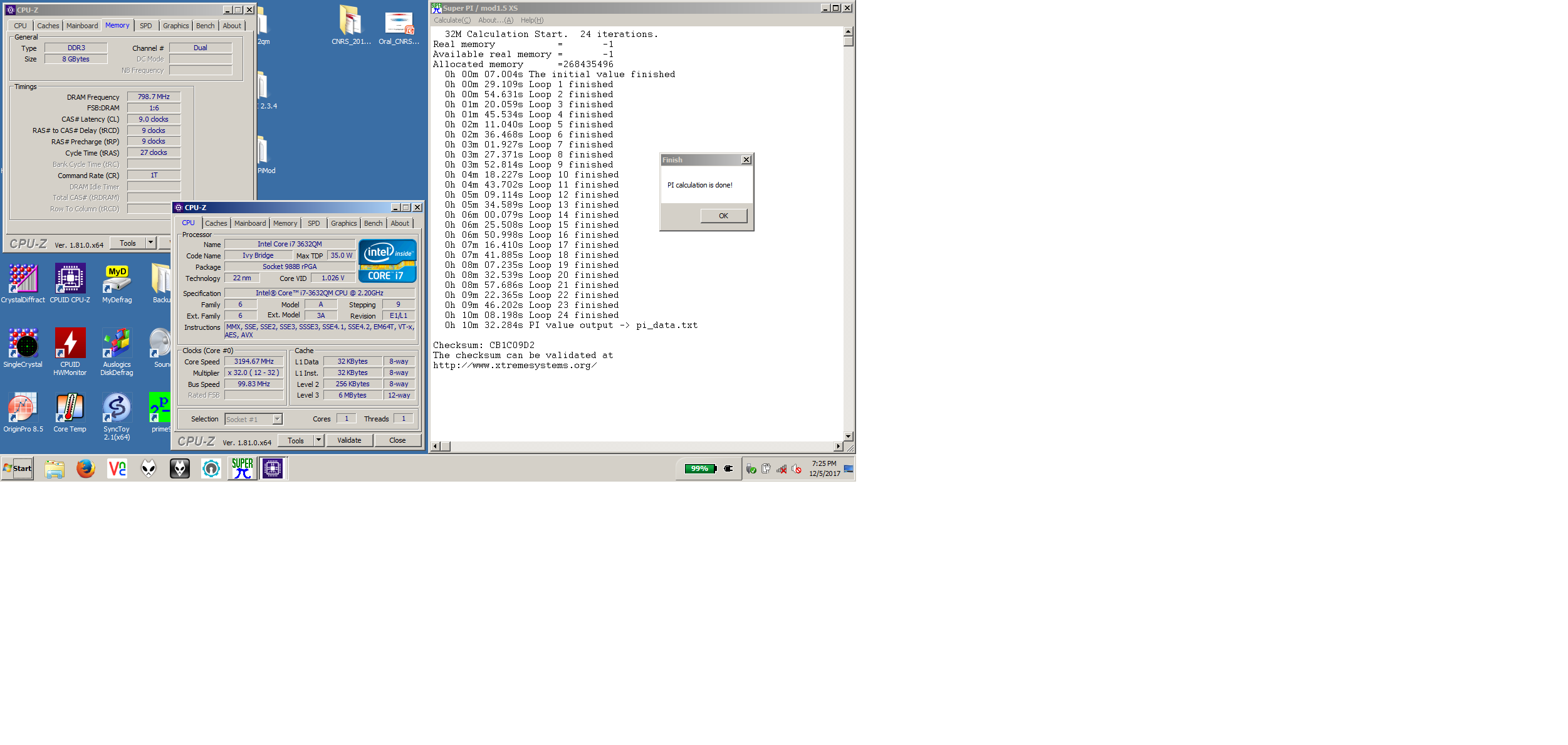Click the Close button in CPU-Z
Image resolution: width=1568 pixels, height=745 pixels.
click(x=397, y=440)
